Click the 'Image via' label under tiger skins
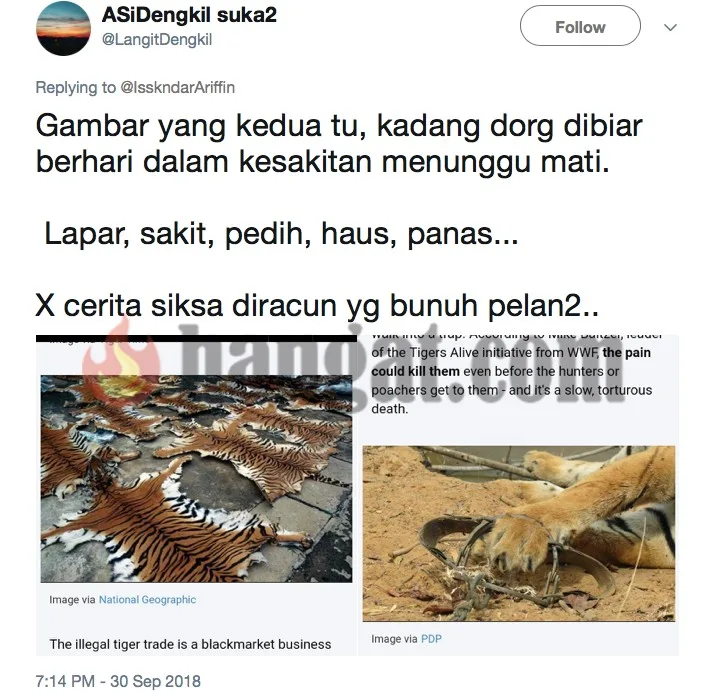Viewport: 719px width, 697px height. [72, 599]
